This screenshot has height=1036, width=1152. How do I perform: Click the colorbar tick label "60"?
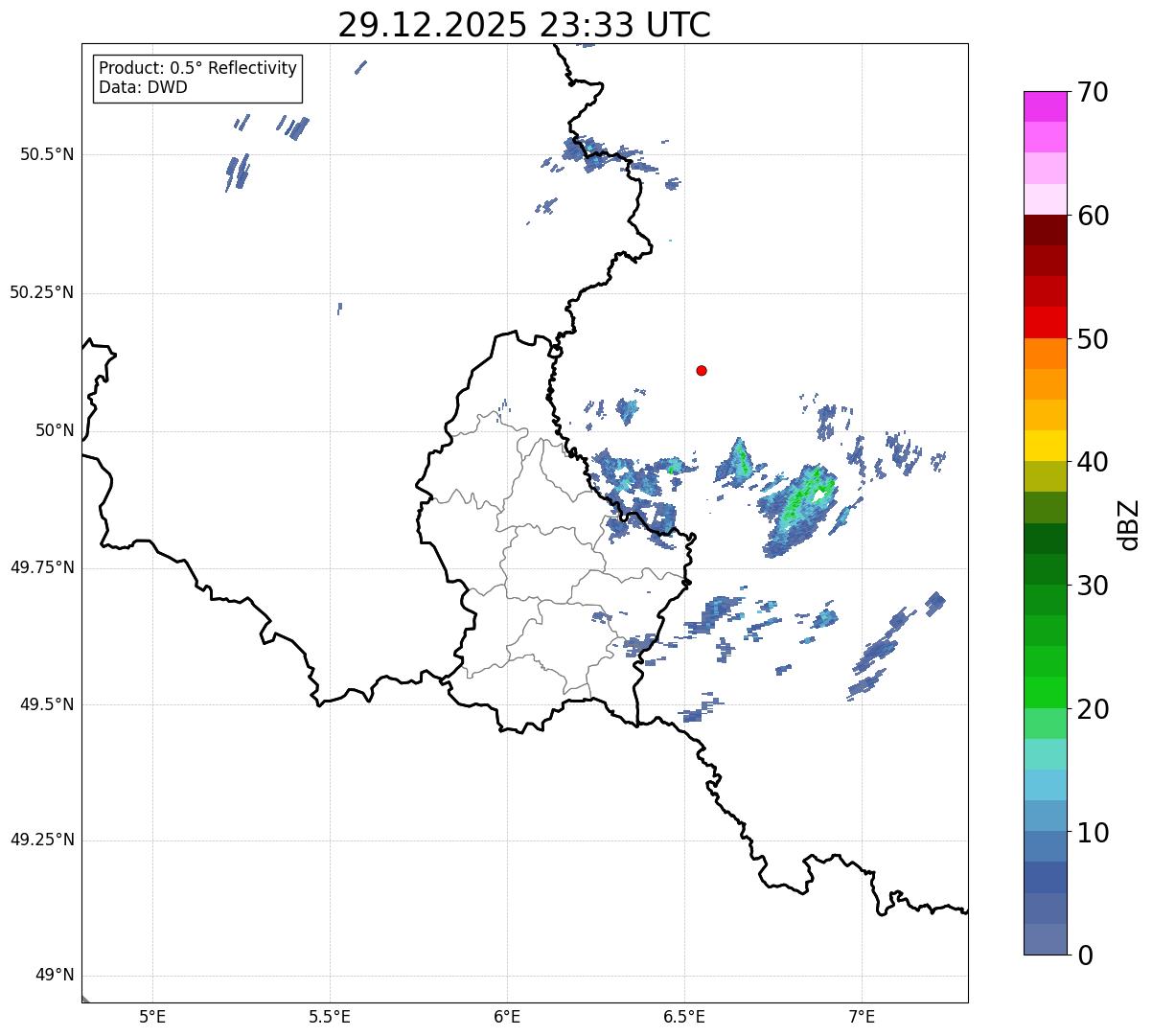[x=1093, y=216]
